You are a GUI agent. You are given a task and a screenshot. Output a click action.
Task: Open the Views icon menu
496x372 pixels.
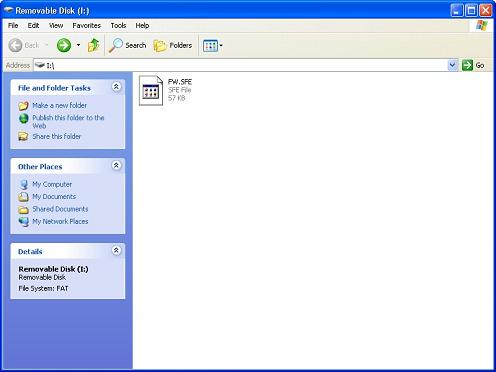pyautogui.click(x=213, y=46)
